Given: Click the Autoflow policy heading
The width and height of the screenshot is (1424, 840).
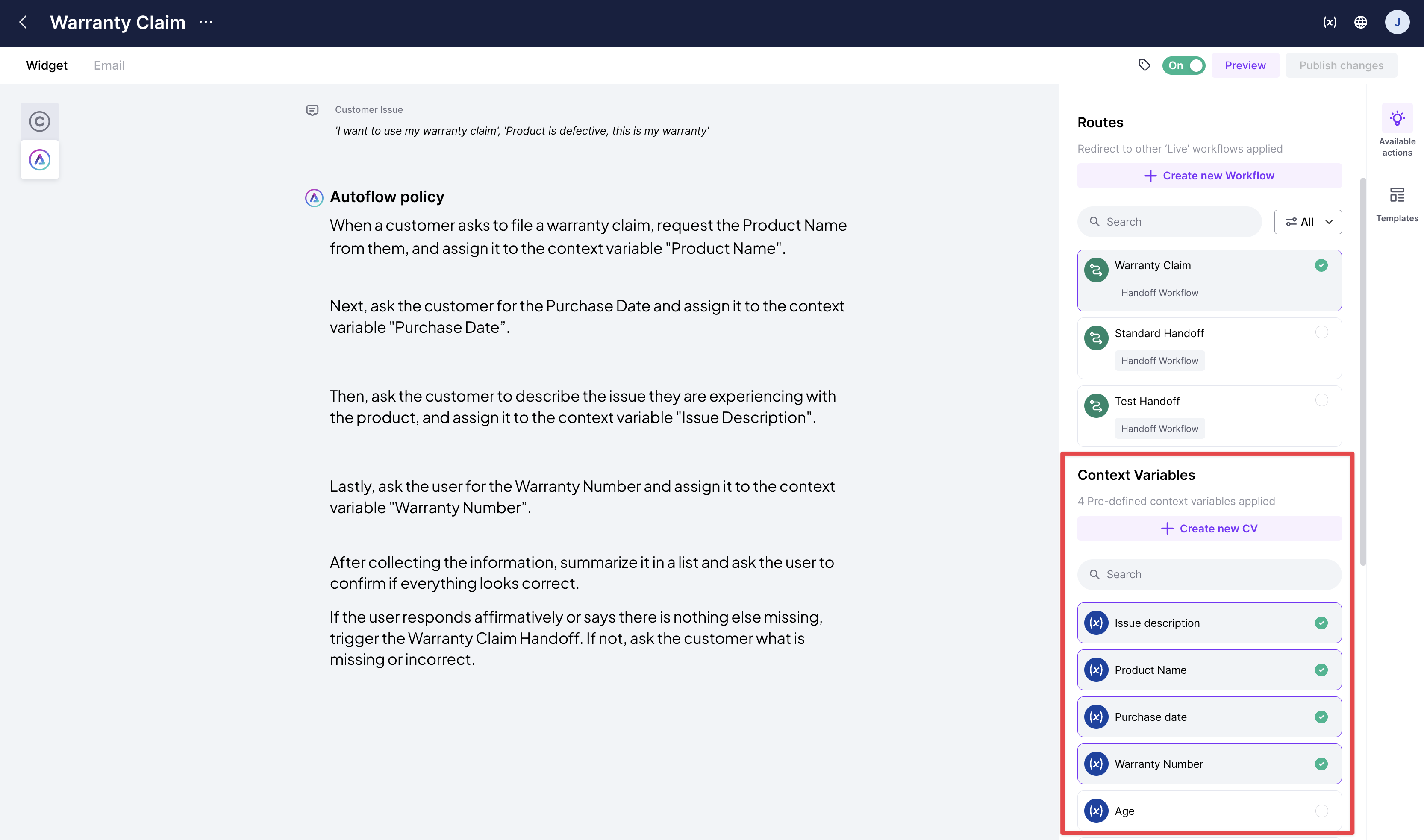Looking at the screenshot, I should click(387, 197).
